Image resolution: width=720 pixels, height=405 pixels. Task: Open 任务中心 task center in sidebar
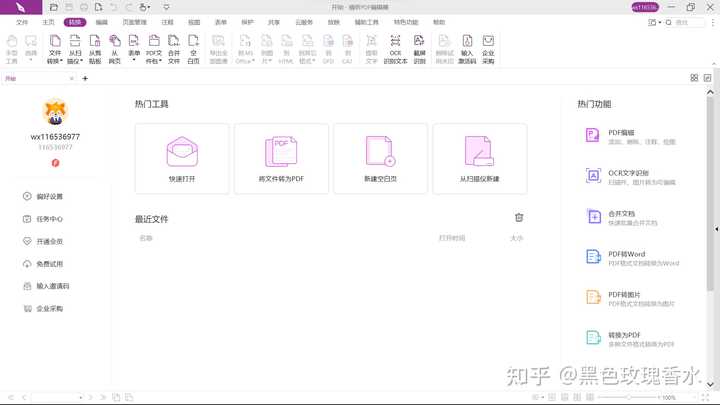pos(43,219)
